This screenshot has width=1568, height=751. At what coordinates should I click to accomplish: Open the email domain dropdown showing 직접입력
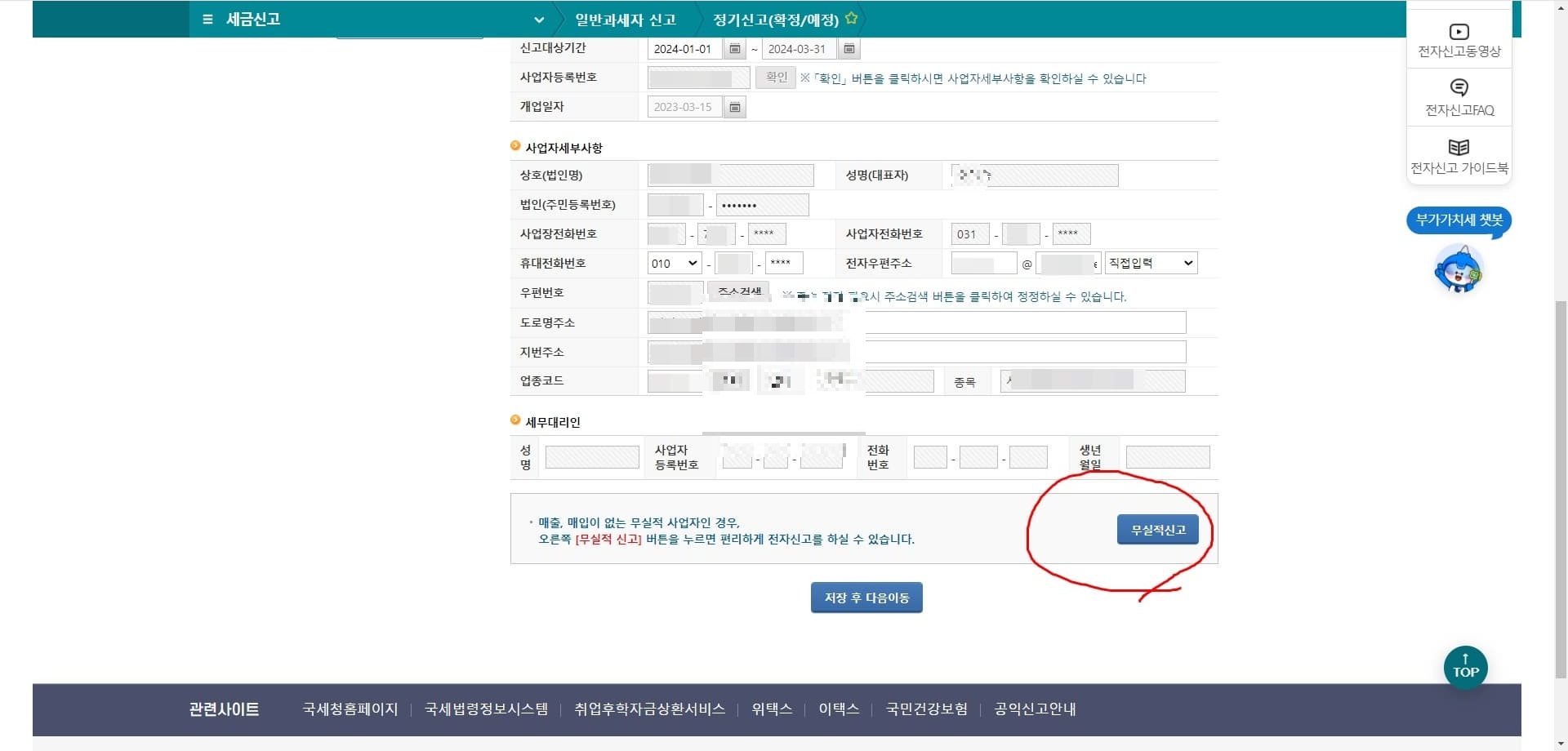(x=1150, y=263)
